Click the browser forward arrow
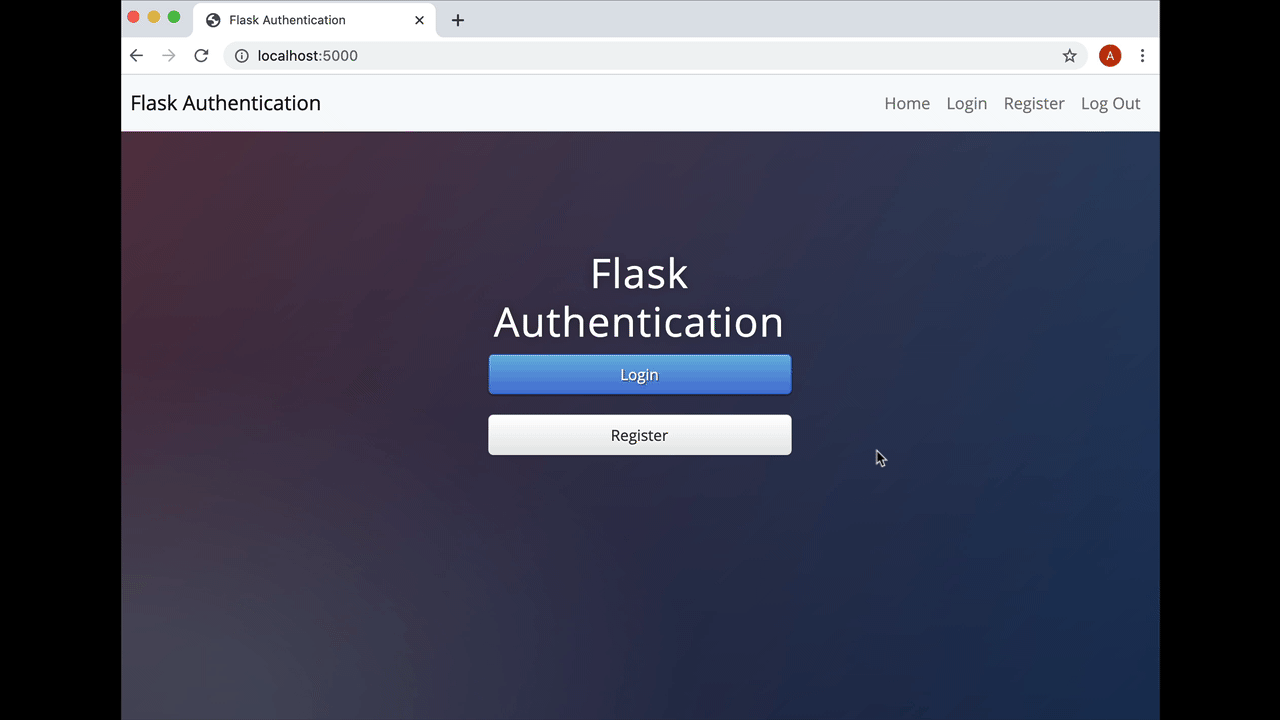Image resolution: width=1280 pixels, height=720 pixels. (x=169, y=56)
